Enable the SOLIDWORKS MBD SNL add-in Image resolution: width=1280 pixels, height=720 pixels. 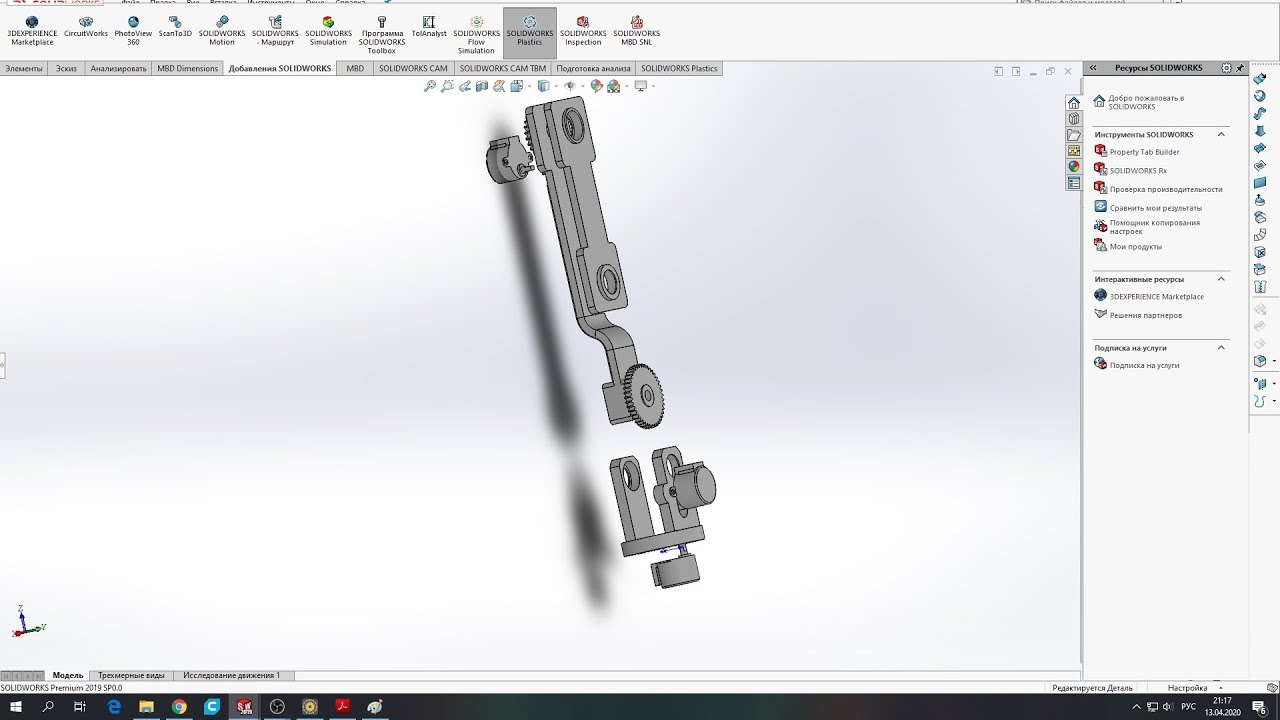[x=637, y=31]
